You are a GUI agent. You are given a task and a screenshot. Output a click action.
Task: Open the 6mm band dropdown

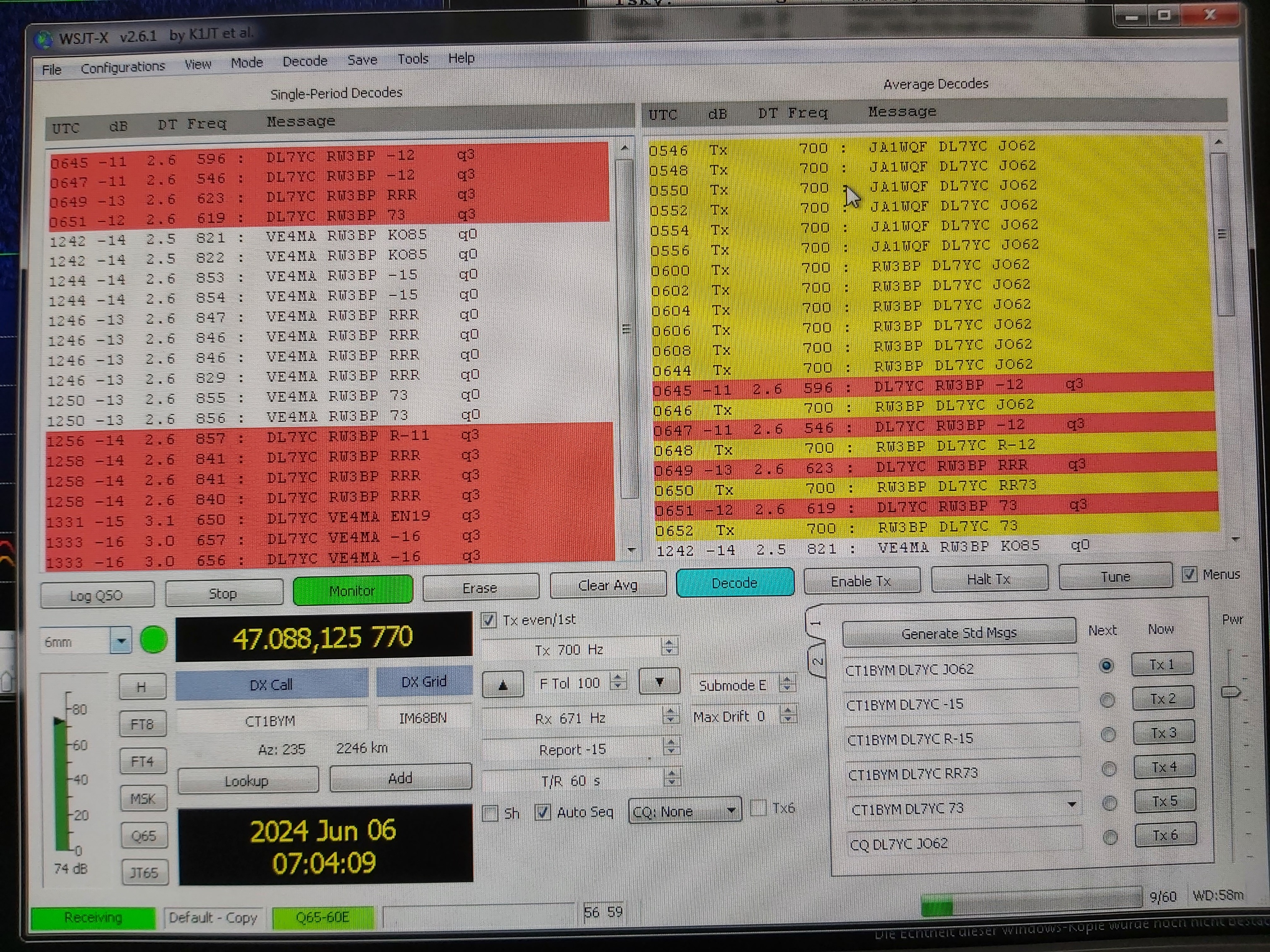pyautogui.click(x=121, y=641)
